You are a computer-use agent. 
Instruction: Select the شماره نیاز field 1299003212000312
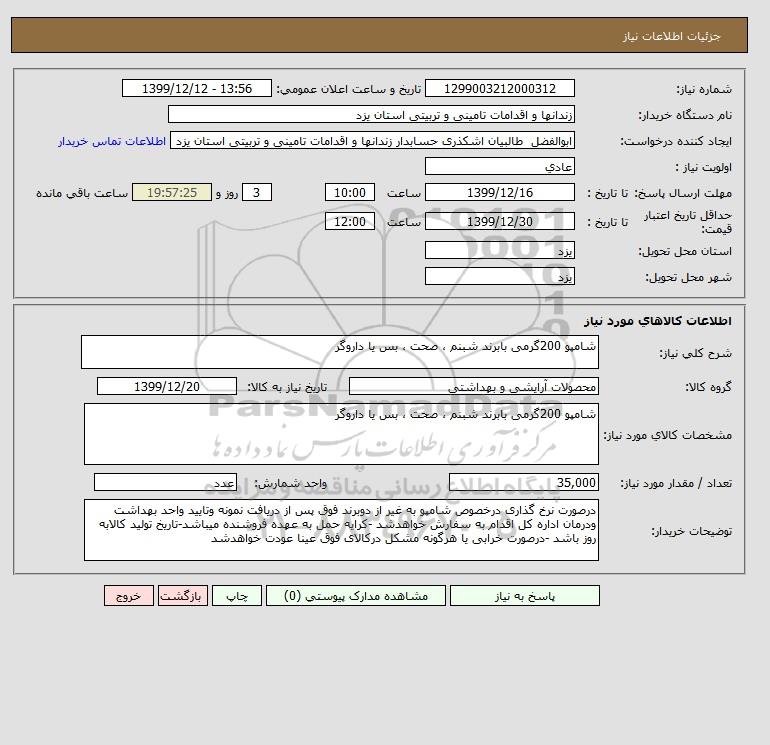[500, 88]
